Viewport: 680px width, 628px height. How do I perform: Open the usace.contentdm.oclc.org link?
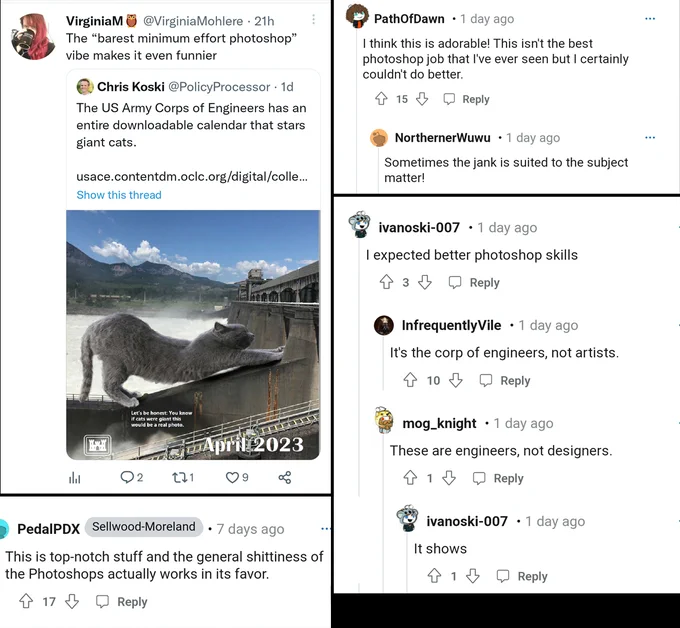coord(192,177)
